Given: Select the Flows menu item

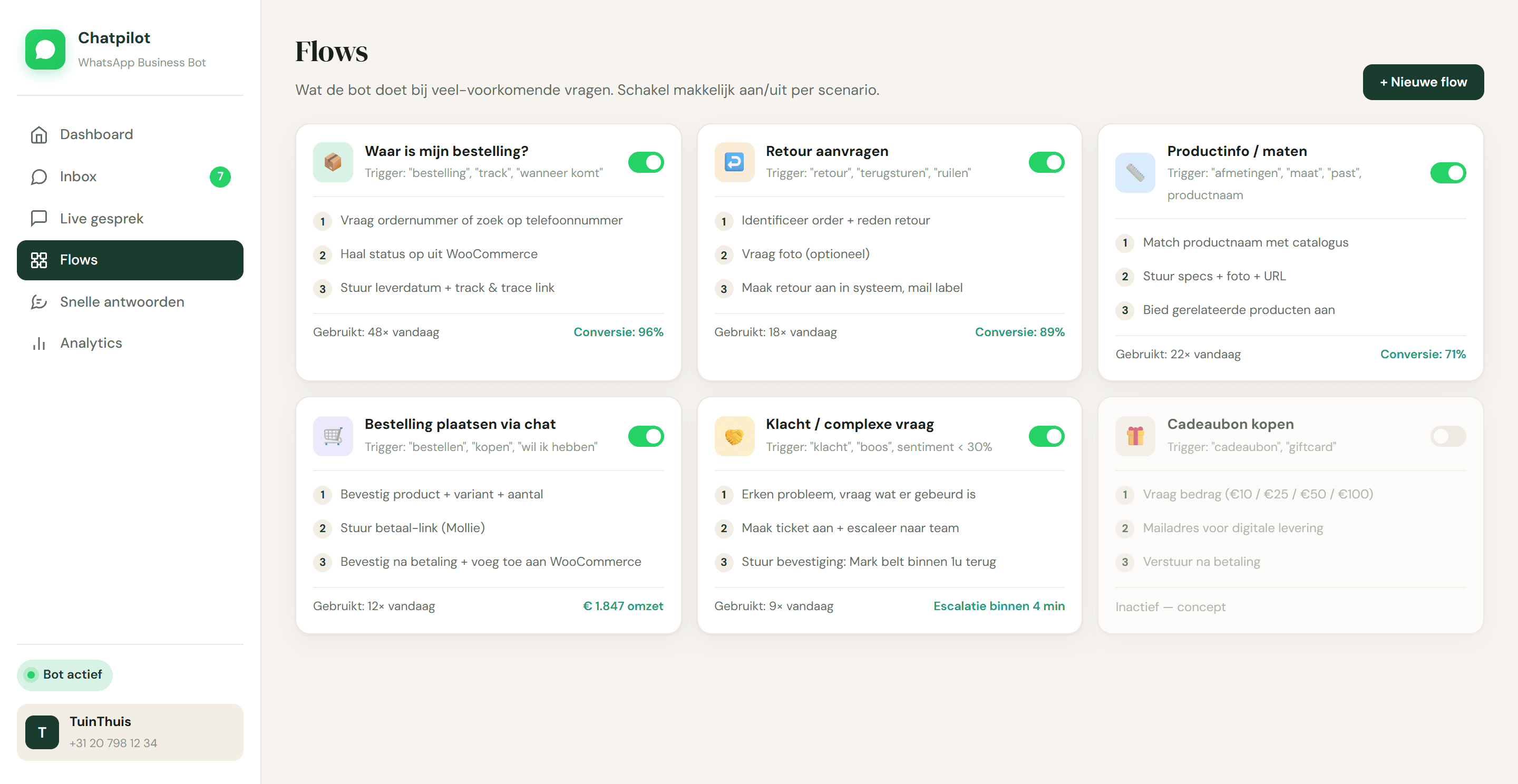Looking at the screenshot, I should pos(130,260).
